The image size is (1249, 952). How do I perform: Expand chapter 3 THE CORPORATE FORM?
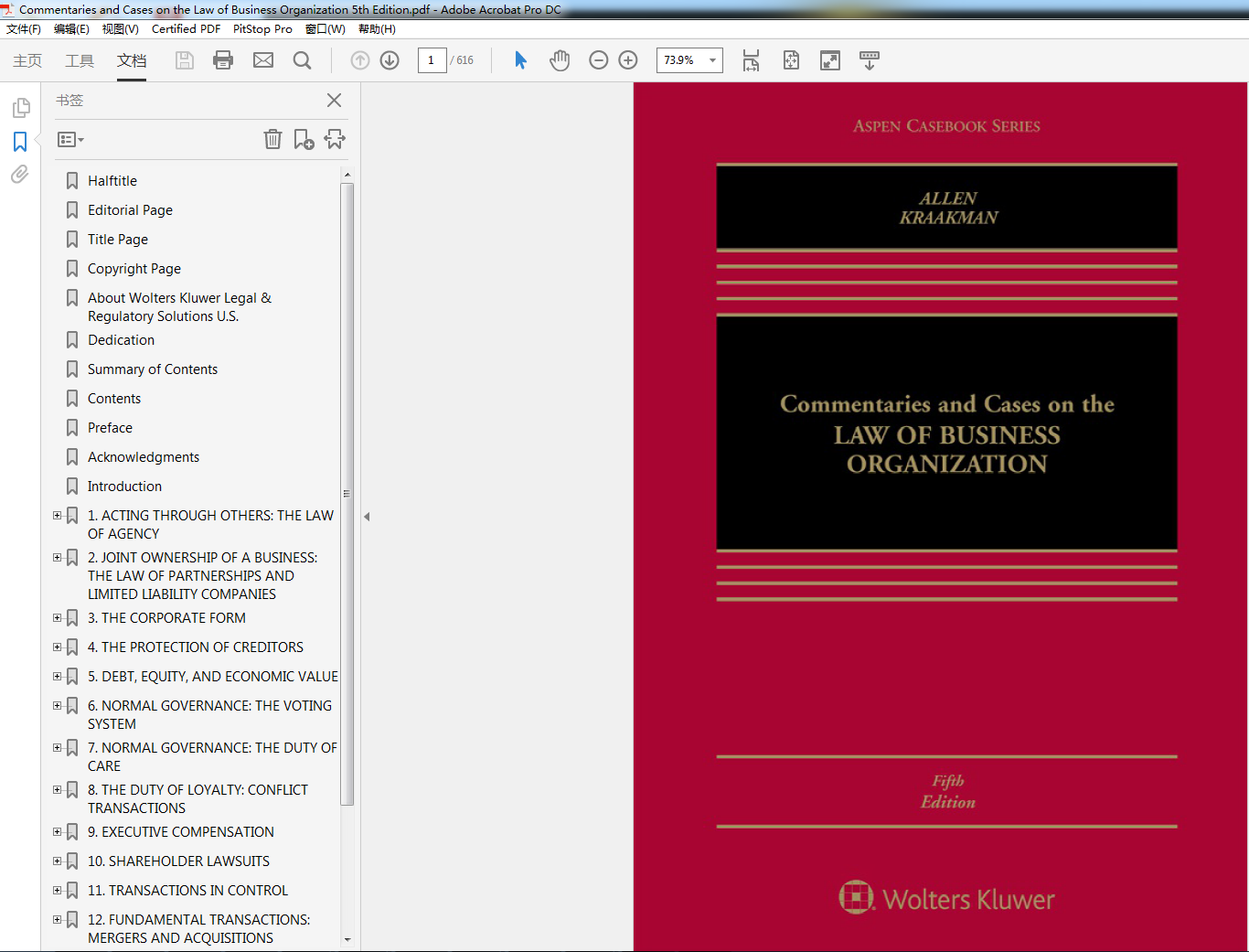pos(57,618)
